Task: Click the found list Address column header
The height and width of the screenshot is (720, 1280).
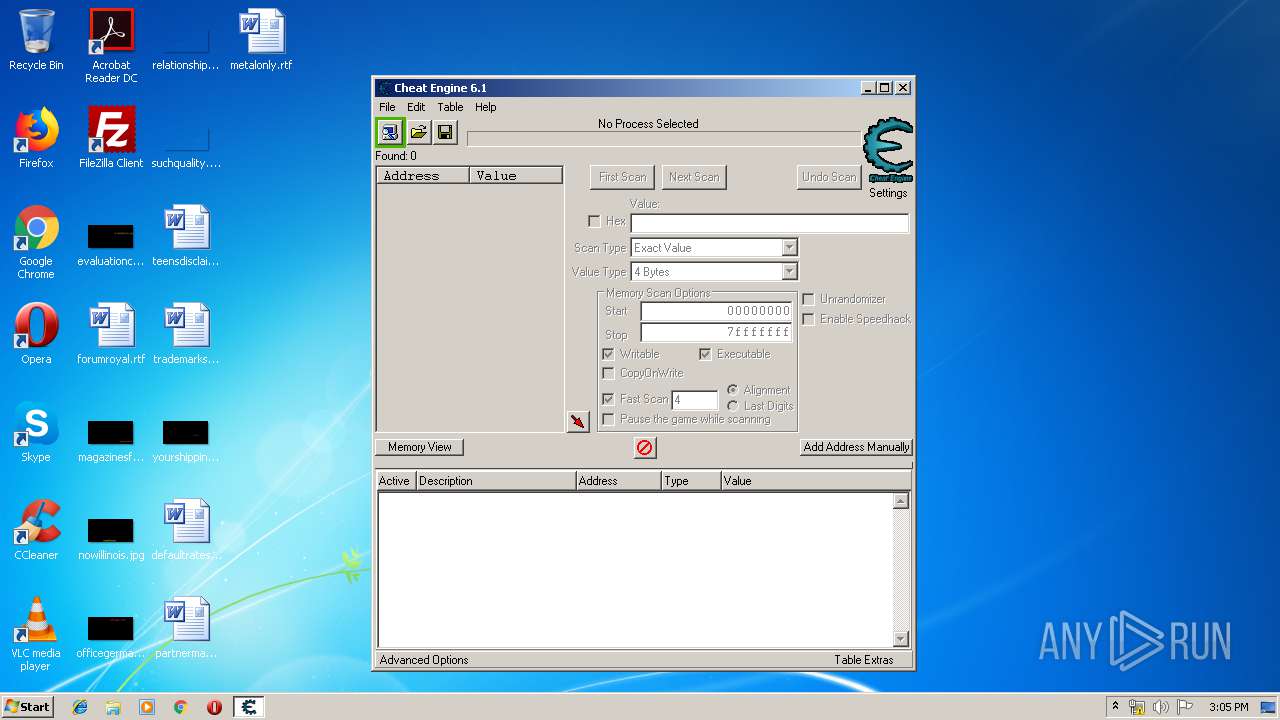Action: 423,176
